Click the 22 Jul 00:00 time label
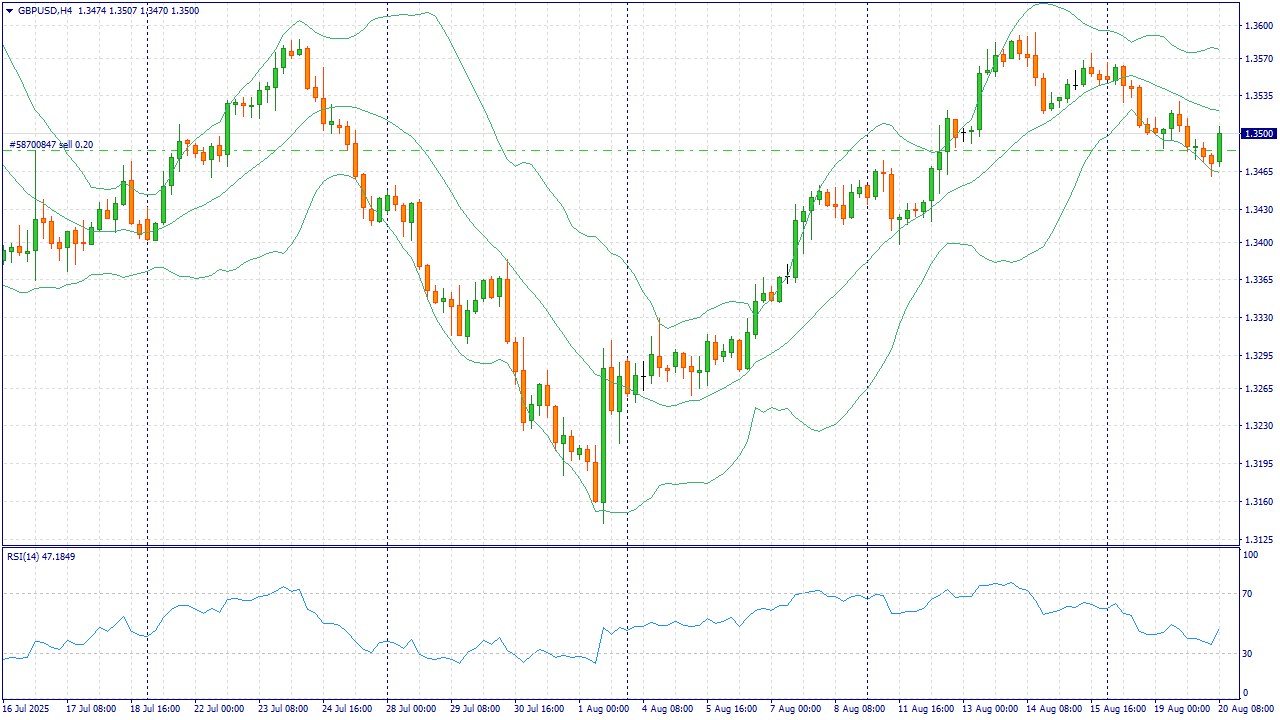 (x=218, y=709)
